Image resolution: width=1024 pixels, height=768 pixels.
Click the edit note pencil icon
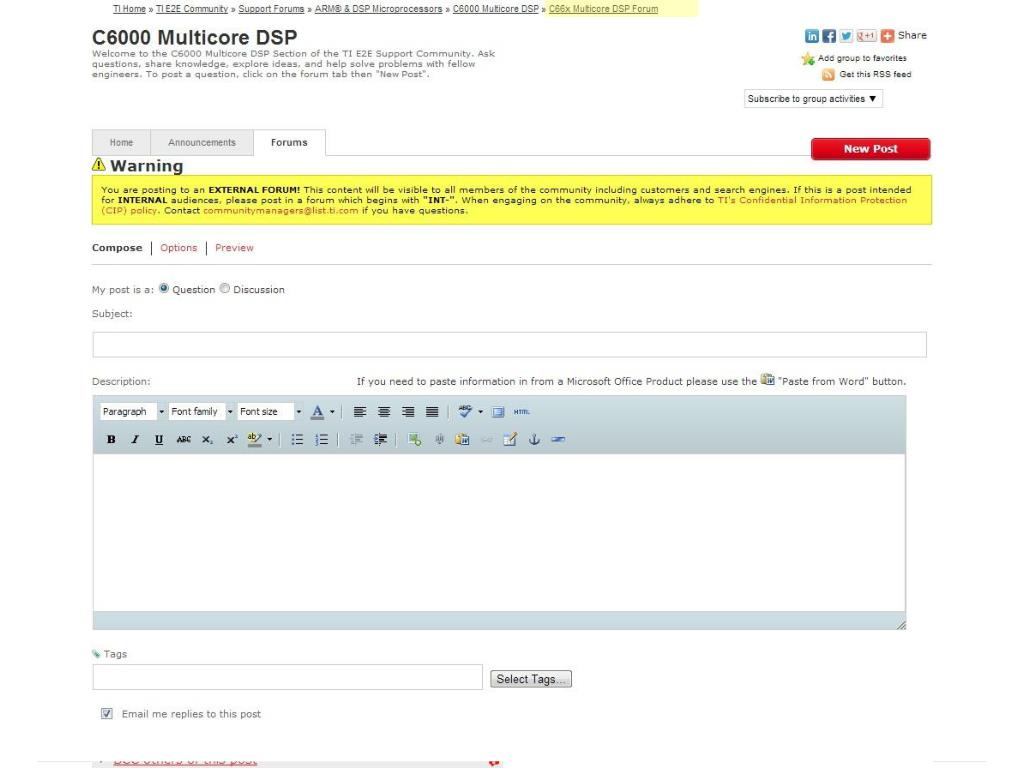coord(510,440)
